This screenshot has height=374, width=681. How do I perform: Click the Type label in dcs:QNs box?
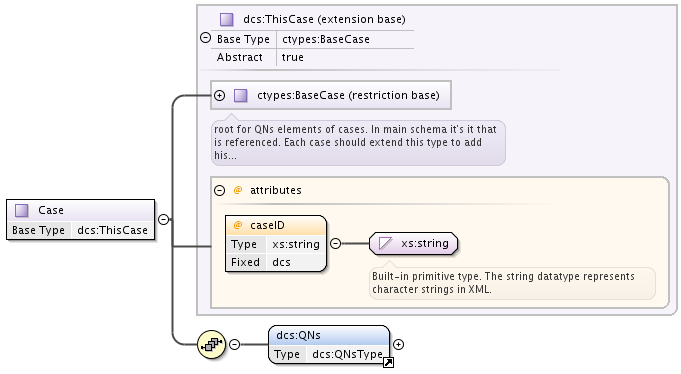287,354
